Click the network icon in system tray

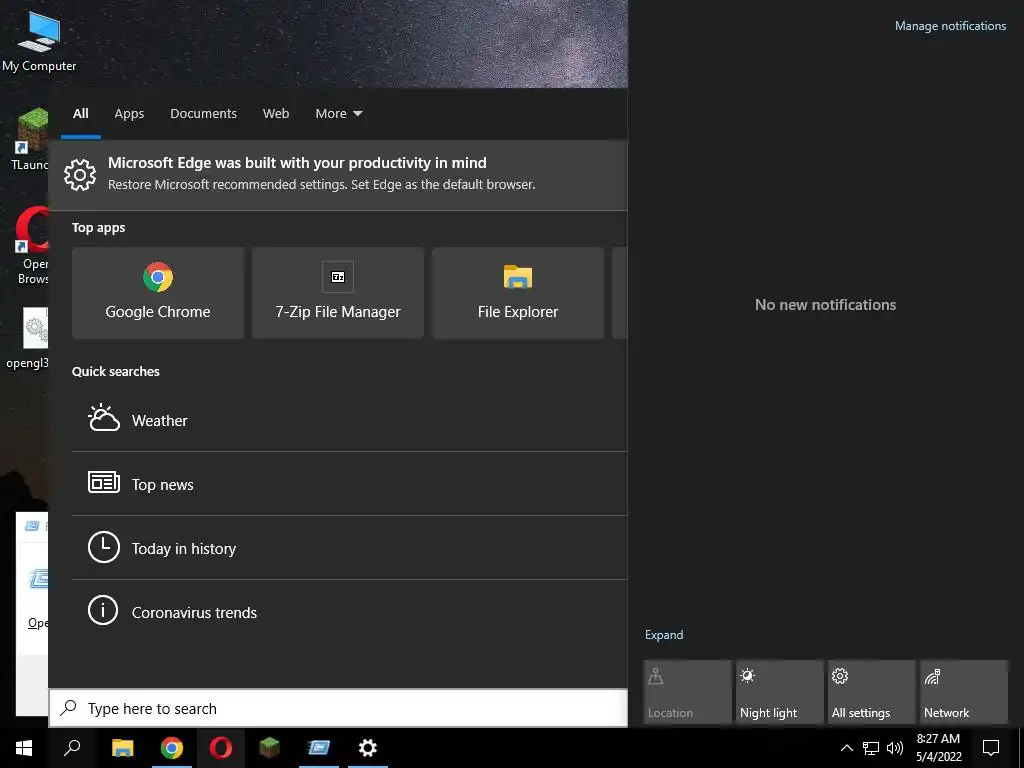click(871, 748)
